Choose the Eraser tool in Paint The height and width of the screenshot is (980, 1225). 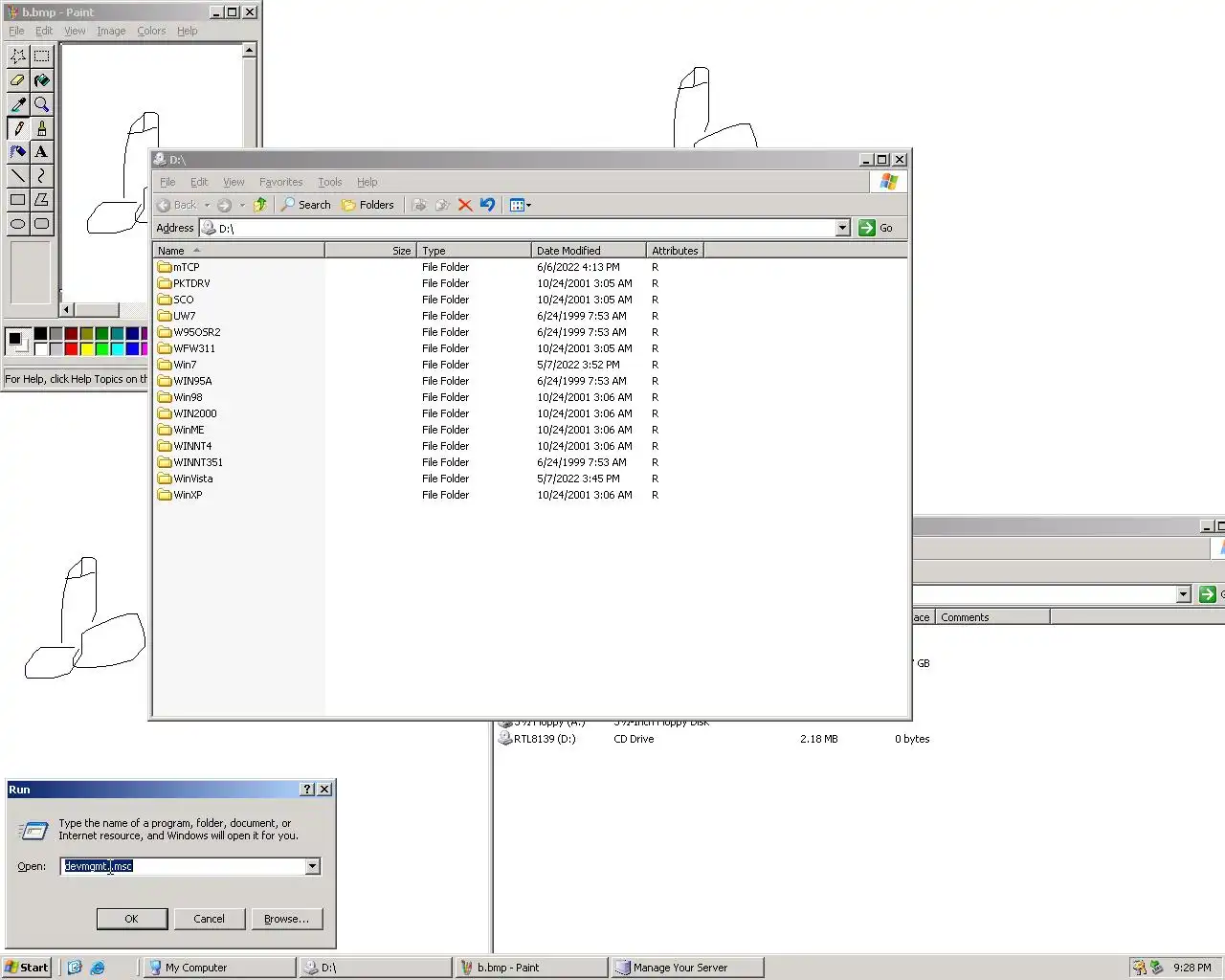click(18, 80)
